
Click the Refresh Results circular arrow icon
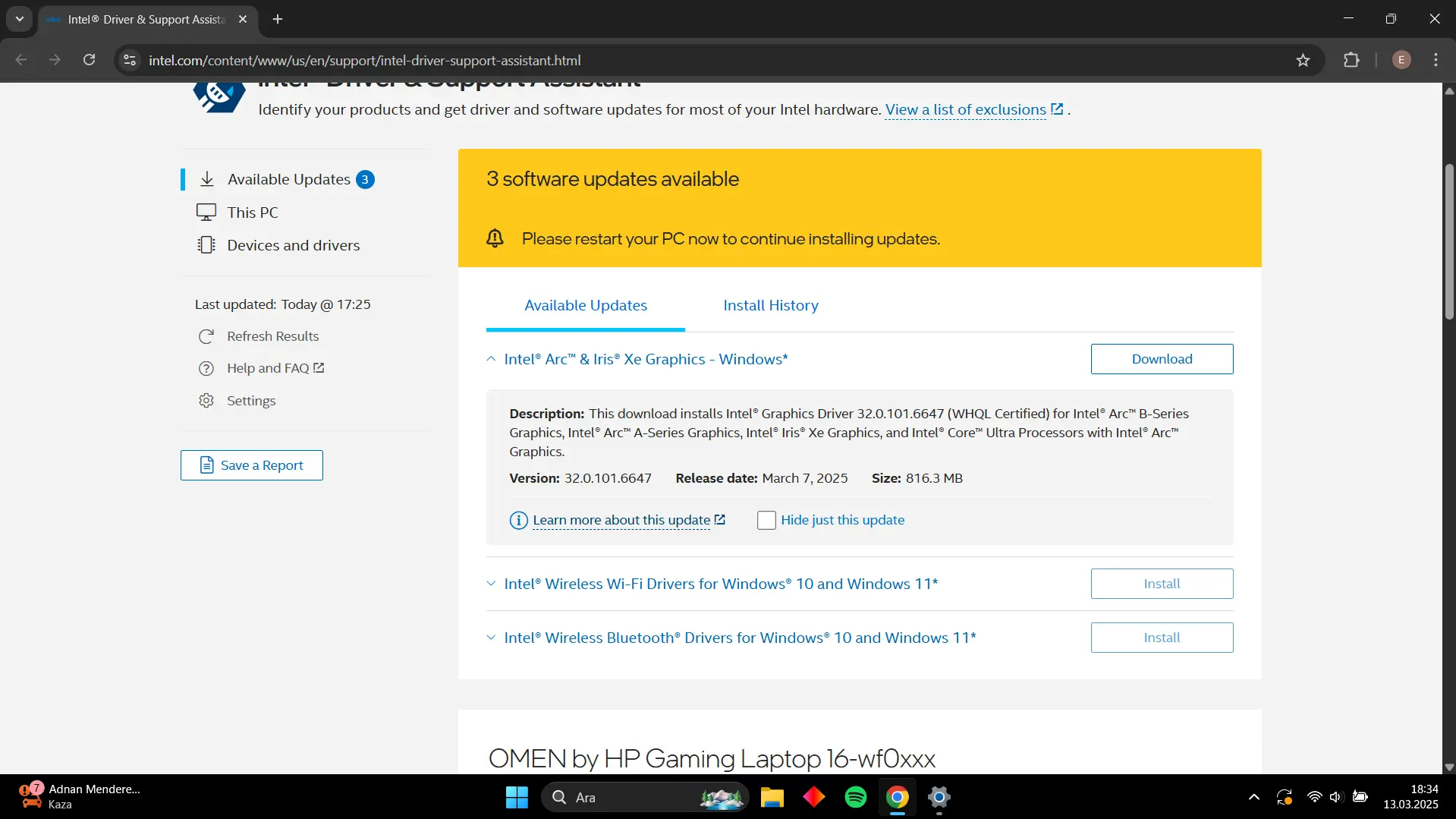pyautogui.click(x=206, y=336)
